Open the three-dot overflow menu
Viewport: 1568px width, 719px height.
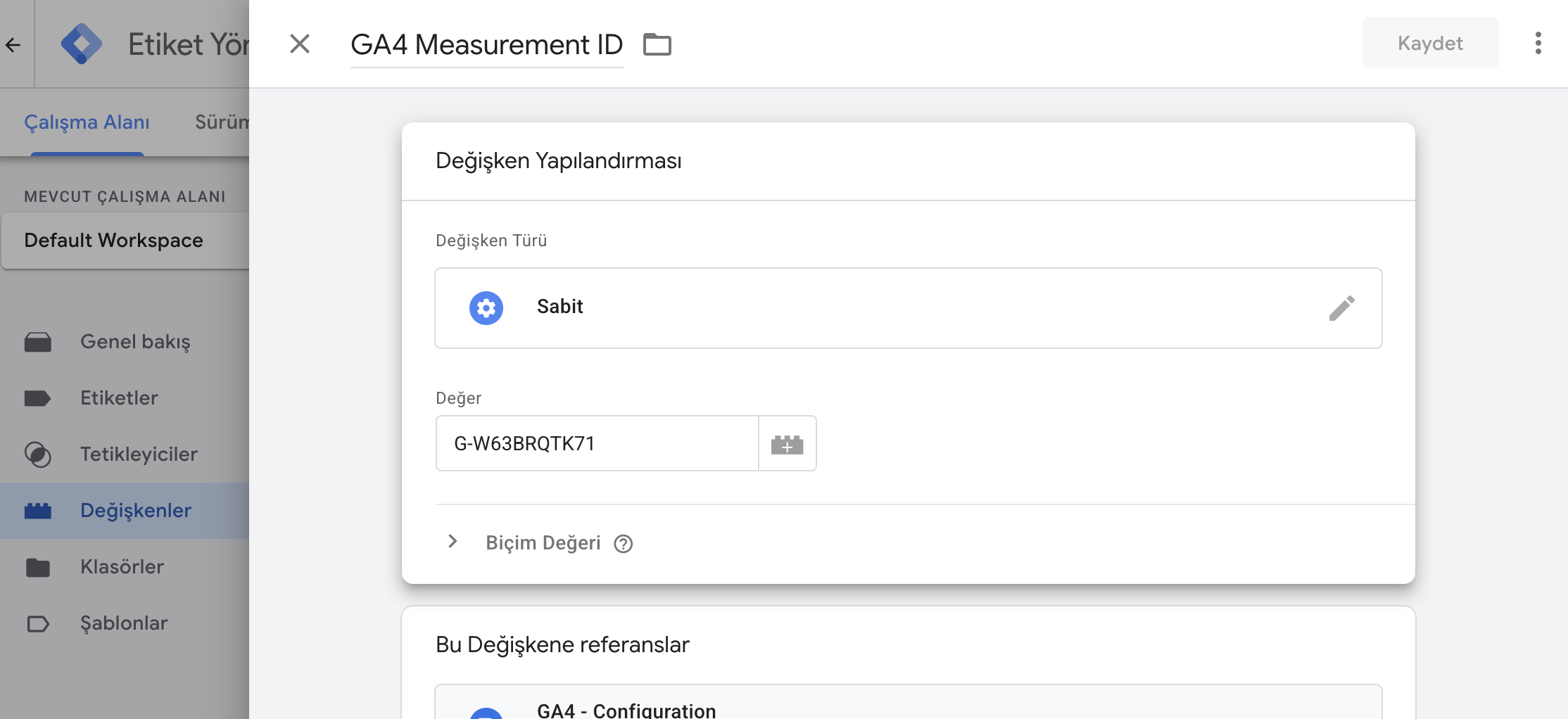1538,42
